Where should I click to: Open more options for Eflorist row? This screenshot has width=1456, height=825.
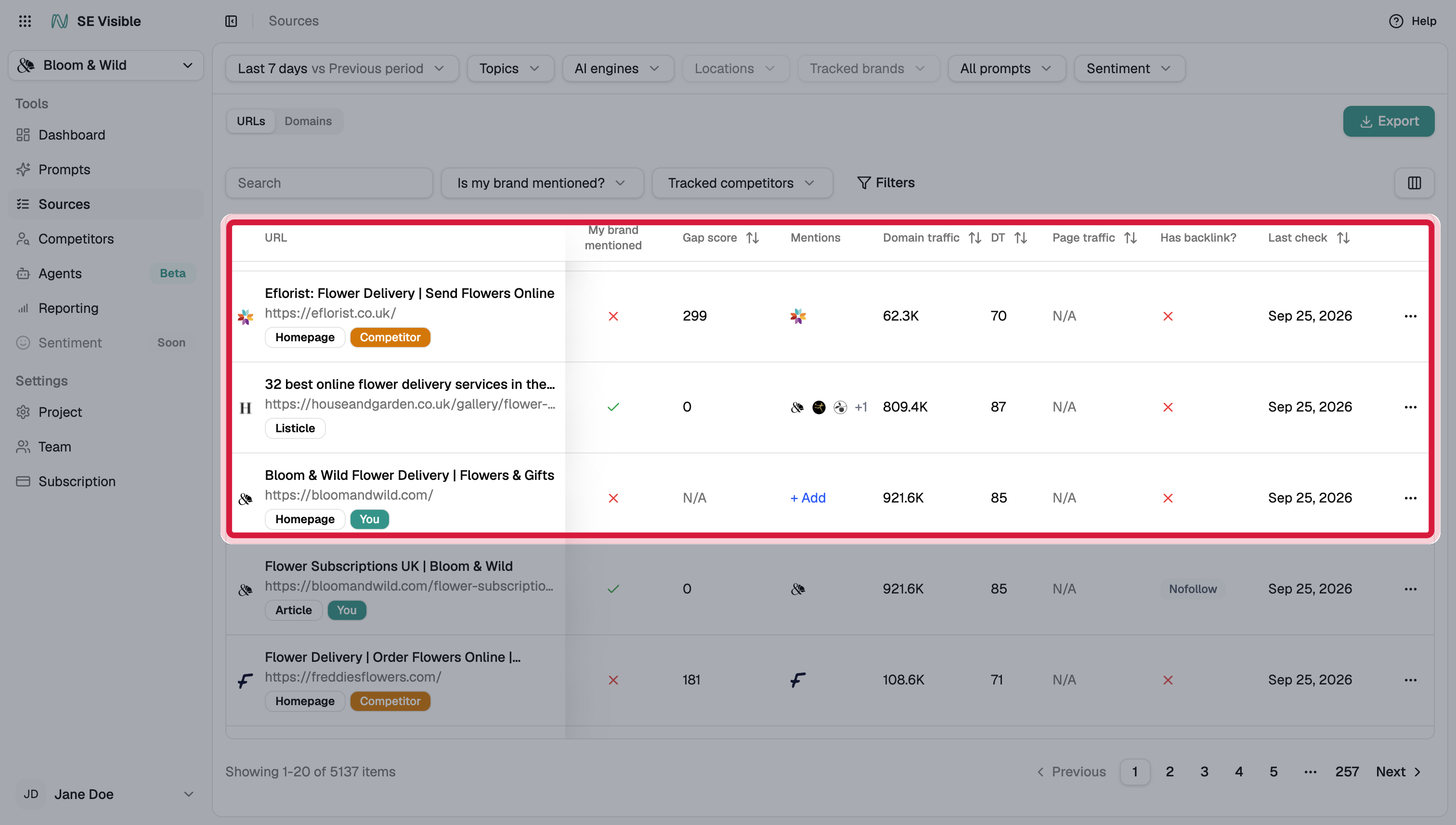1410,316
